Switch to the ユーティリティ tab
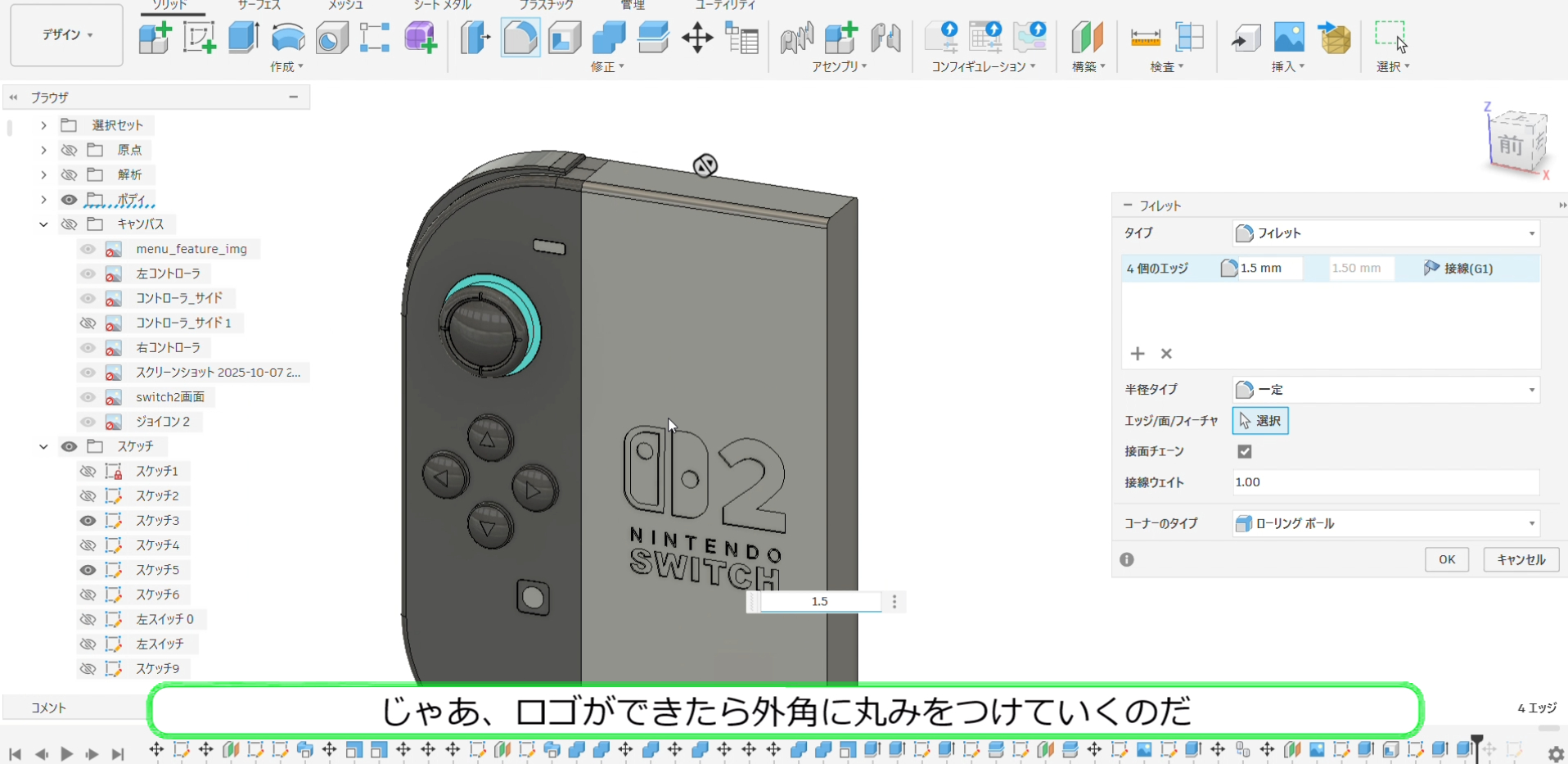Screen dimensions: 1568x764 [x=726, y=5]
